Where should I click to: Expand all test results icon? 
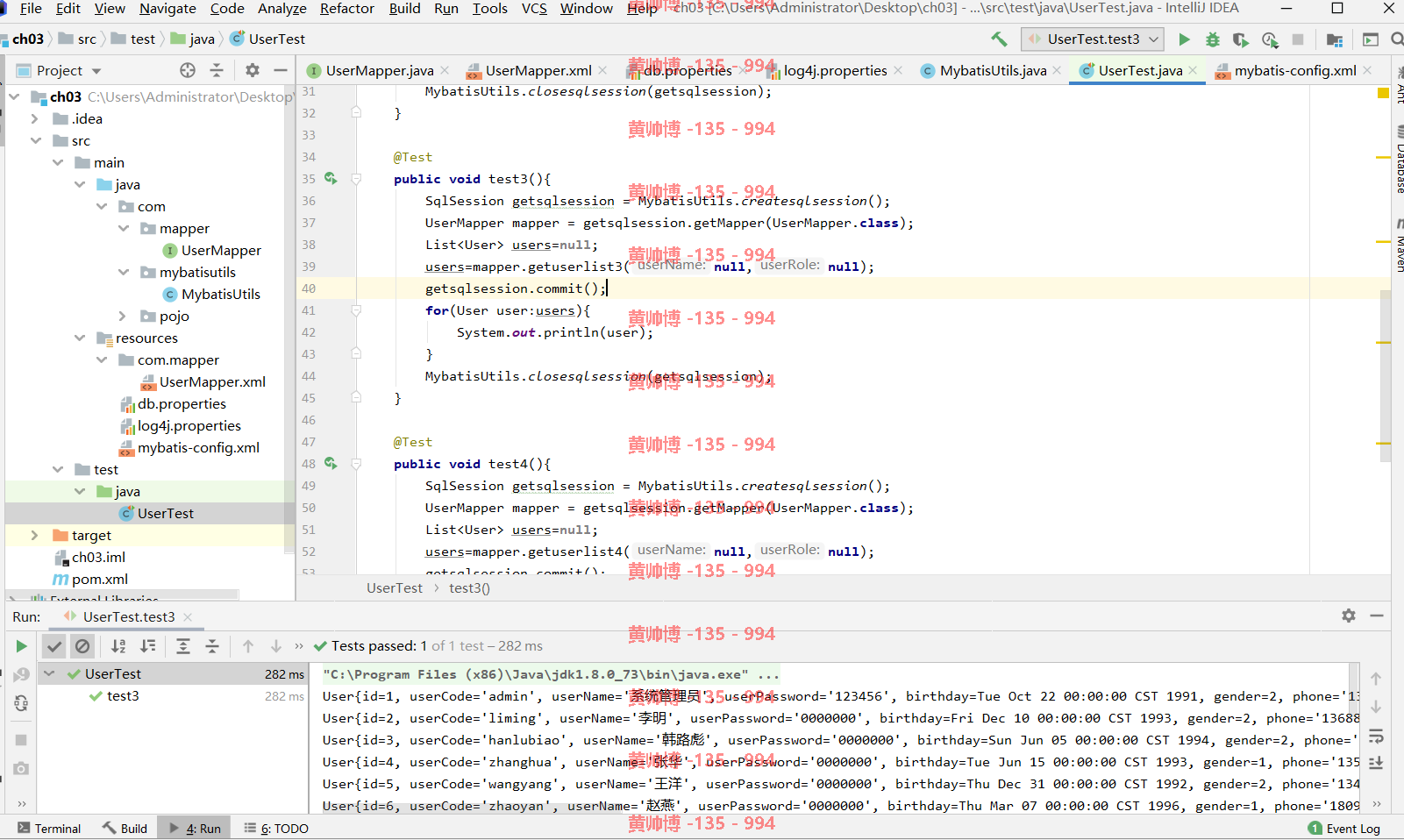click(x=183, y=646)
